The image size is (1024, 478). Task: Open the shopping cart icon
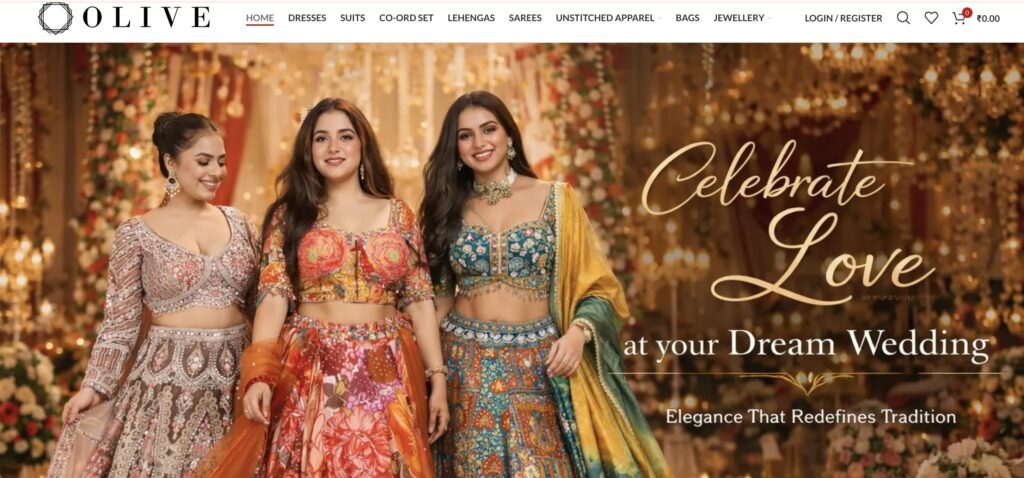[959, 18]
